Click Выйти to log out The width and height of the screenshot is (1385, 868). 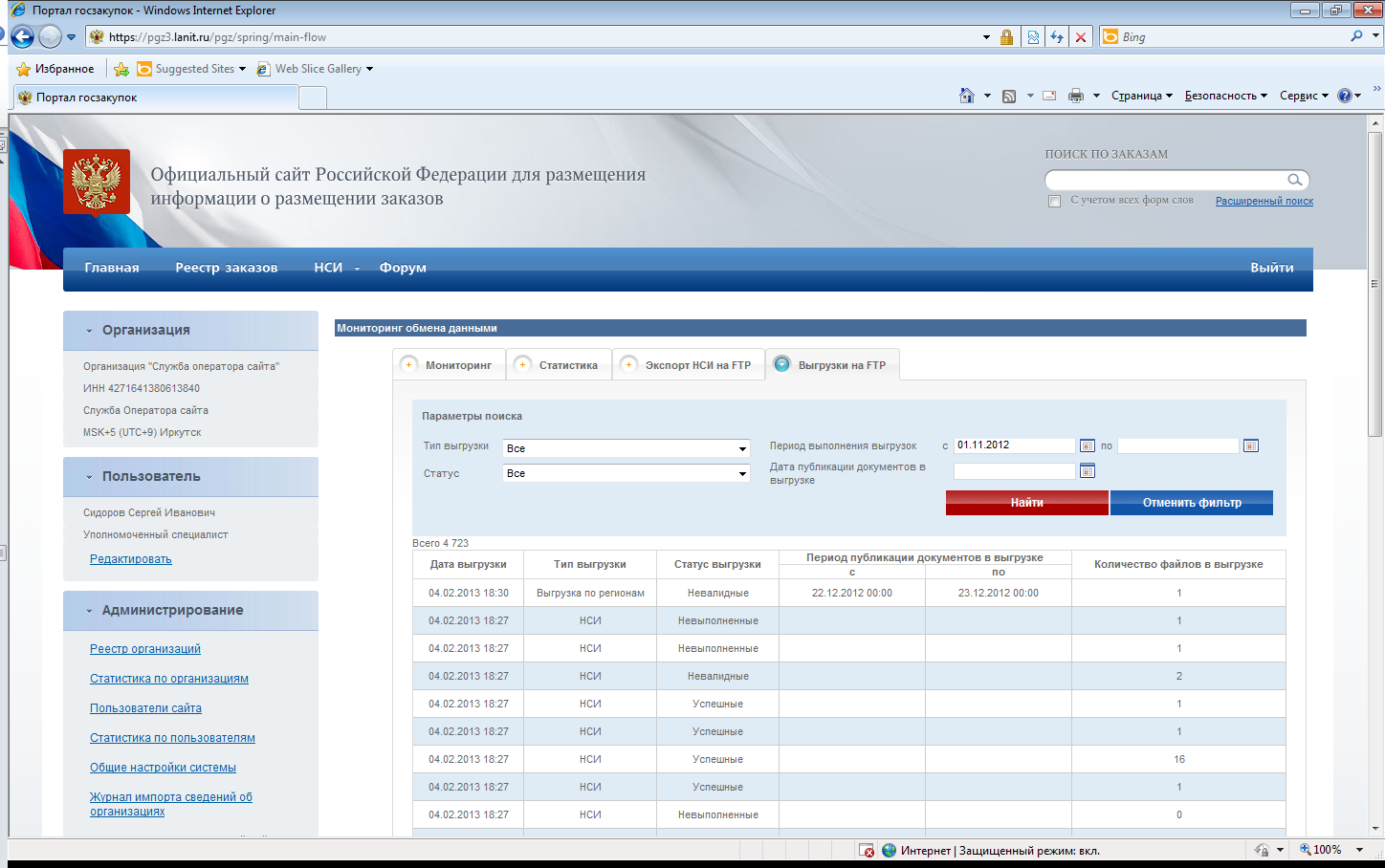click(1272, 268)
